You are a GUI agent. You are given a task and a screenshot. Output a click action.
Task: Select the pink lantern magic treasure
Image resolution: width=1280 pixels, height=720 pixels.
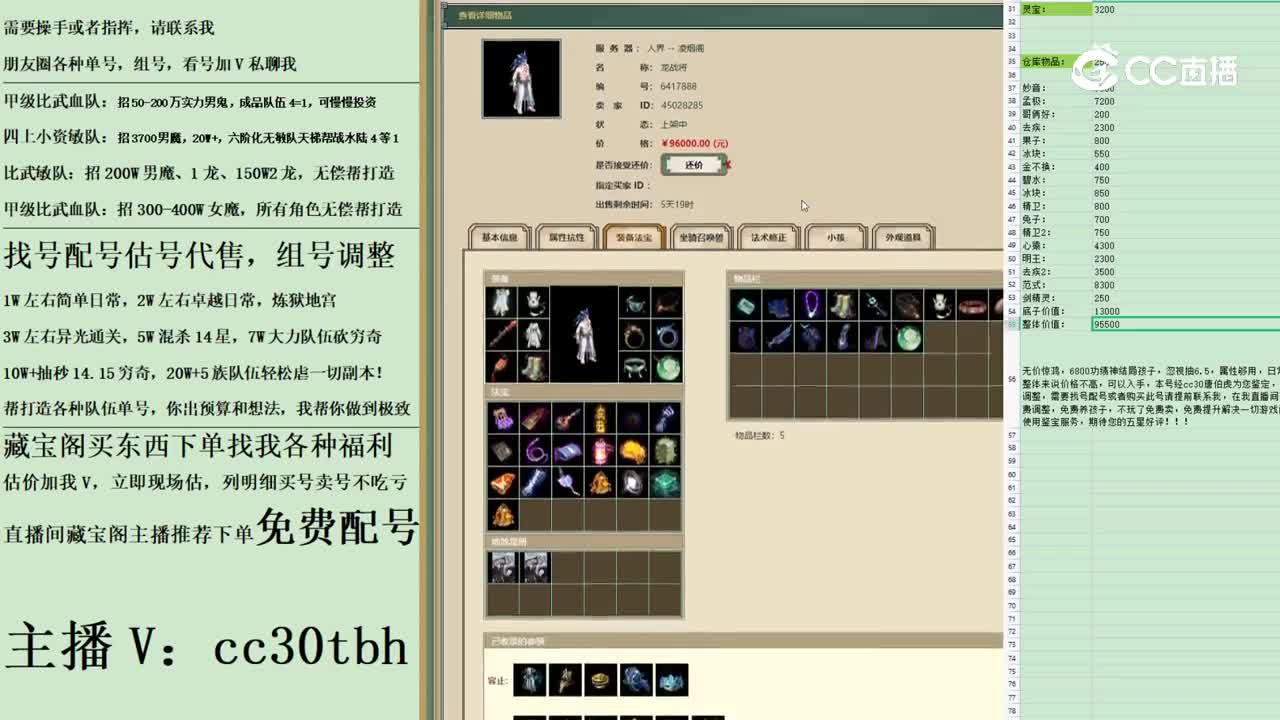(x=600, y=451)
